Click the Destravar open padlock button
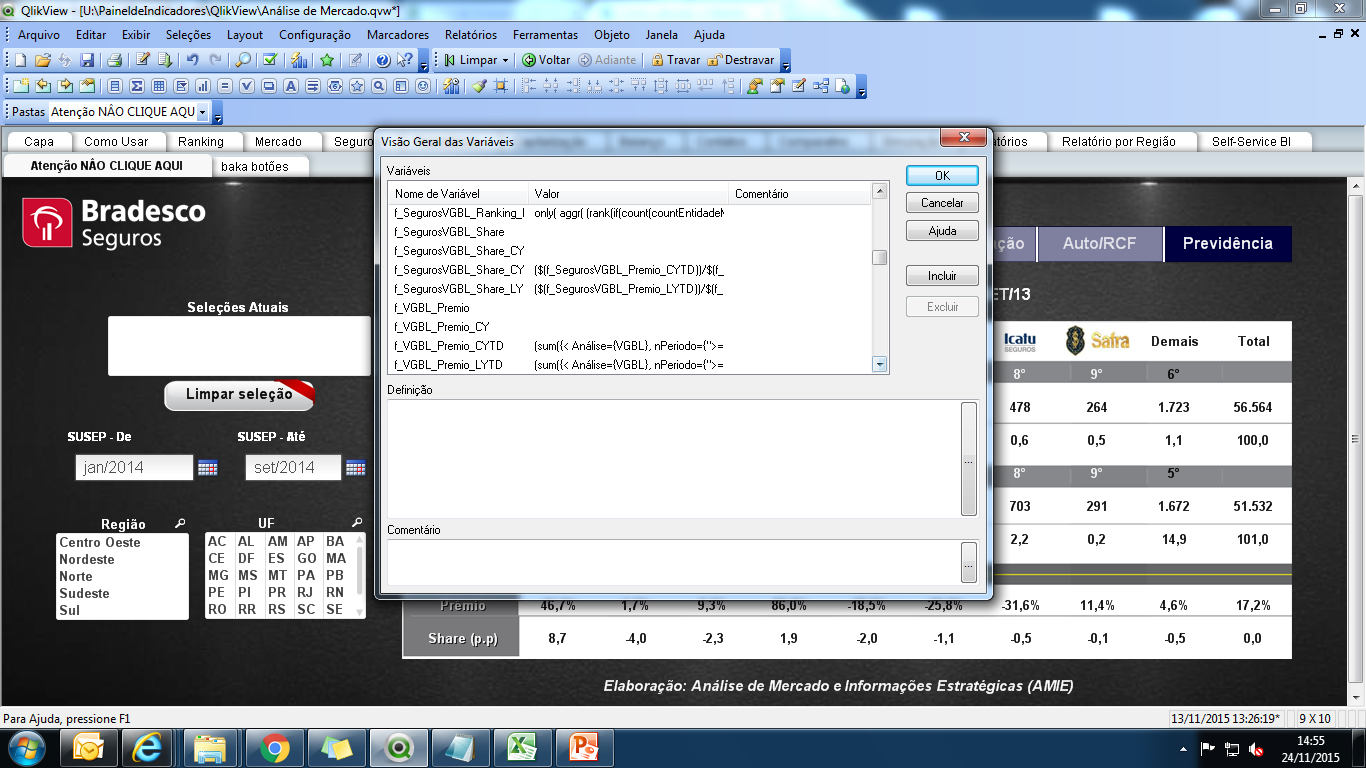 [741, 60]
